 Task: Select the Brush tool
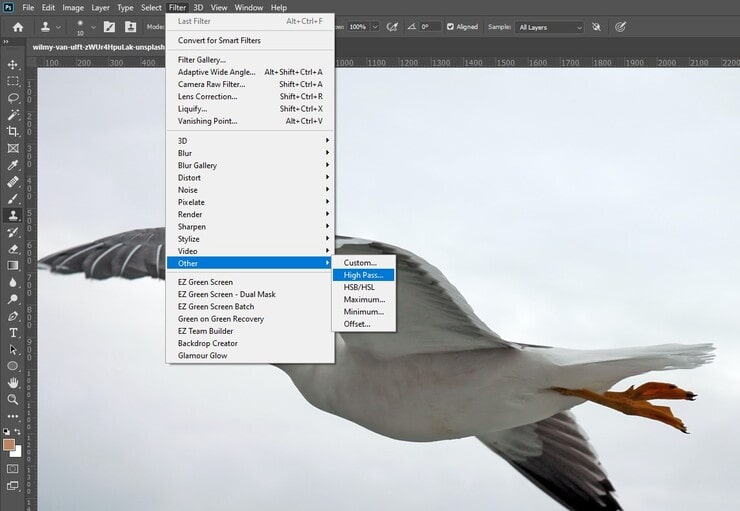pos(13,199)
